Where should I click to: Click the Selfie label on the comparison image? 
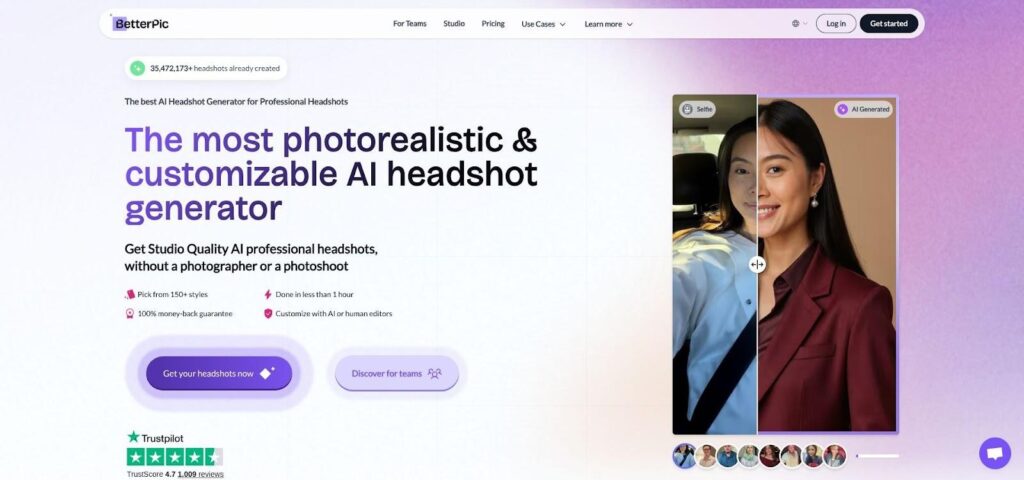point(698,109)
